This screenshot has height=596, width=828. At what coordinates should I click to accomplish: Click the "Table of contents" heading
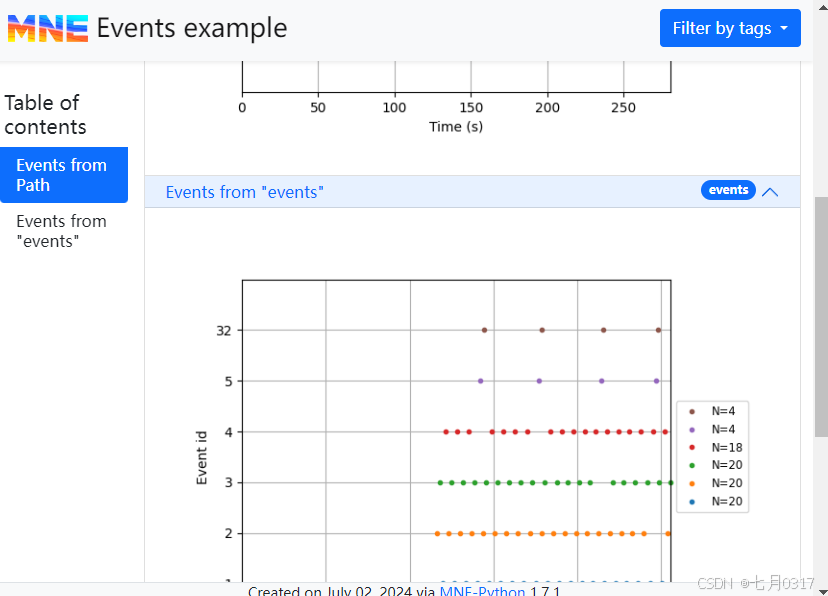click(45, 114)
